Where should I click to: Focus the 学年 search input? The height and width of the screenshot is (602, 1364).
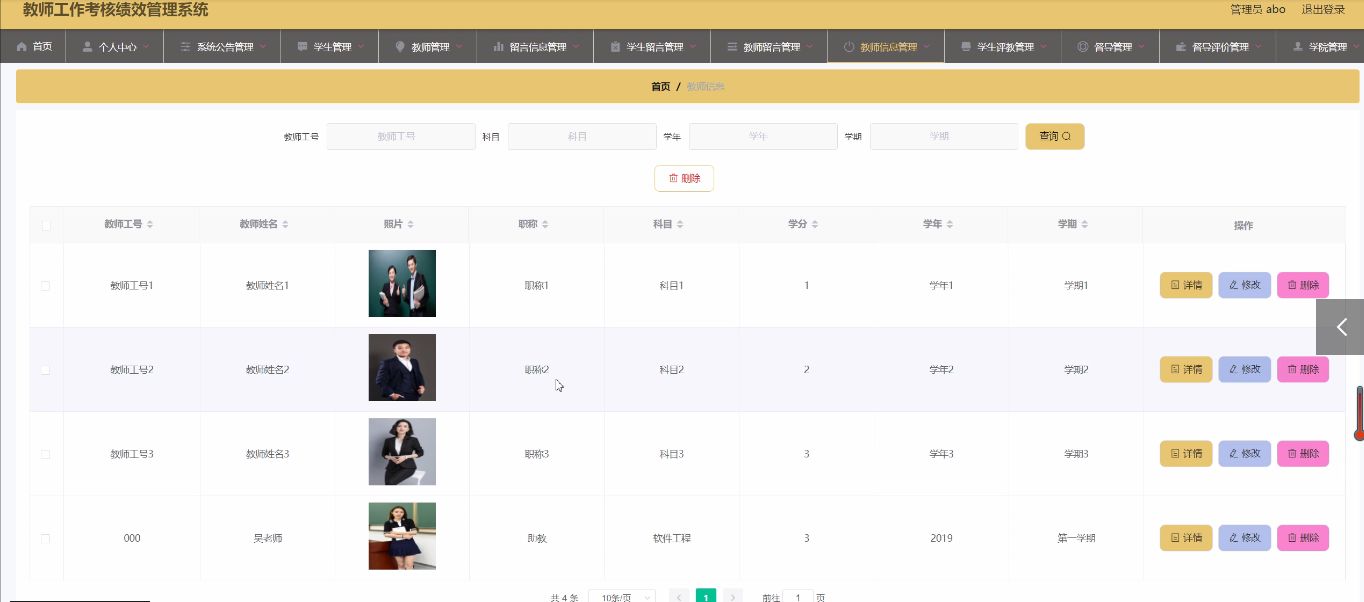pos(763,136)
